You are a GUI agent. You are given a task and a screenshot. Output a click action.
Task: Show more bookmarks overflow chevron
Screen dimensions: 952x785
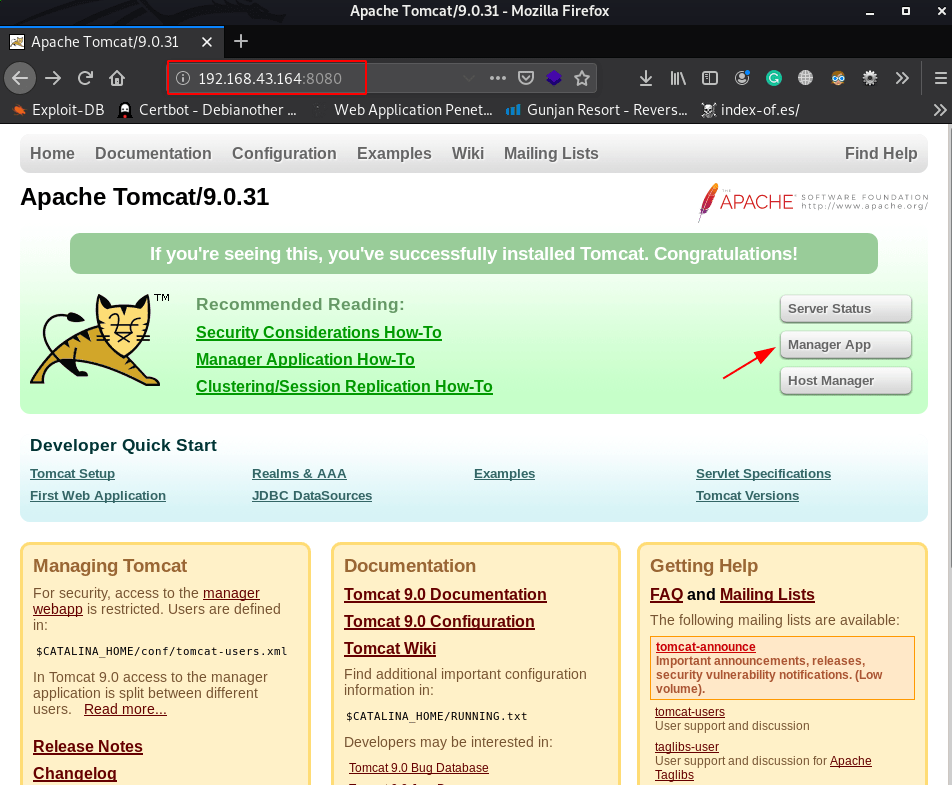click(x=940, y=110)
